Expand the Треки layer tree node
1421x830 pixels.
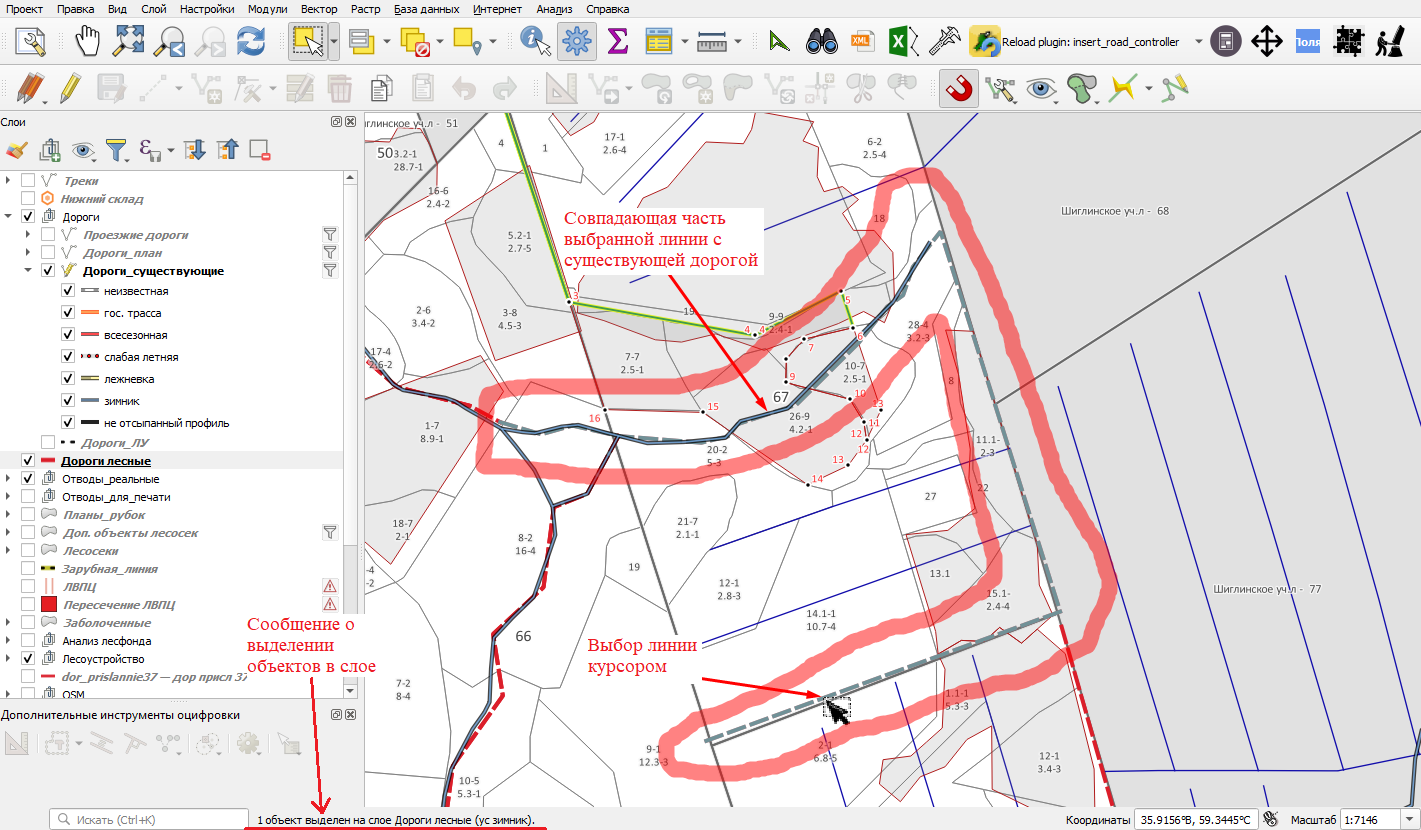[x=9, y=181]
